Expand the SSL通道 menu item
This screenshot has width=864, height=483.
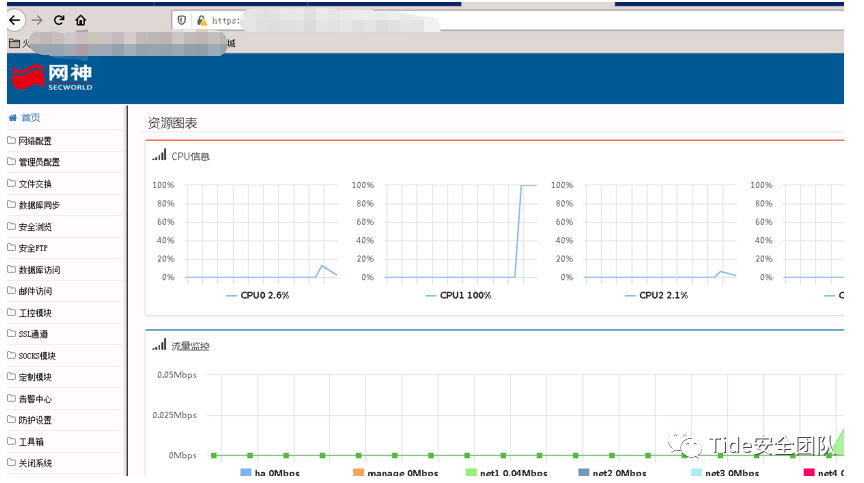point(33,334)
